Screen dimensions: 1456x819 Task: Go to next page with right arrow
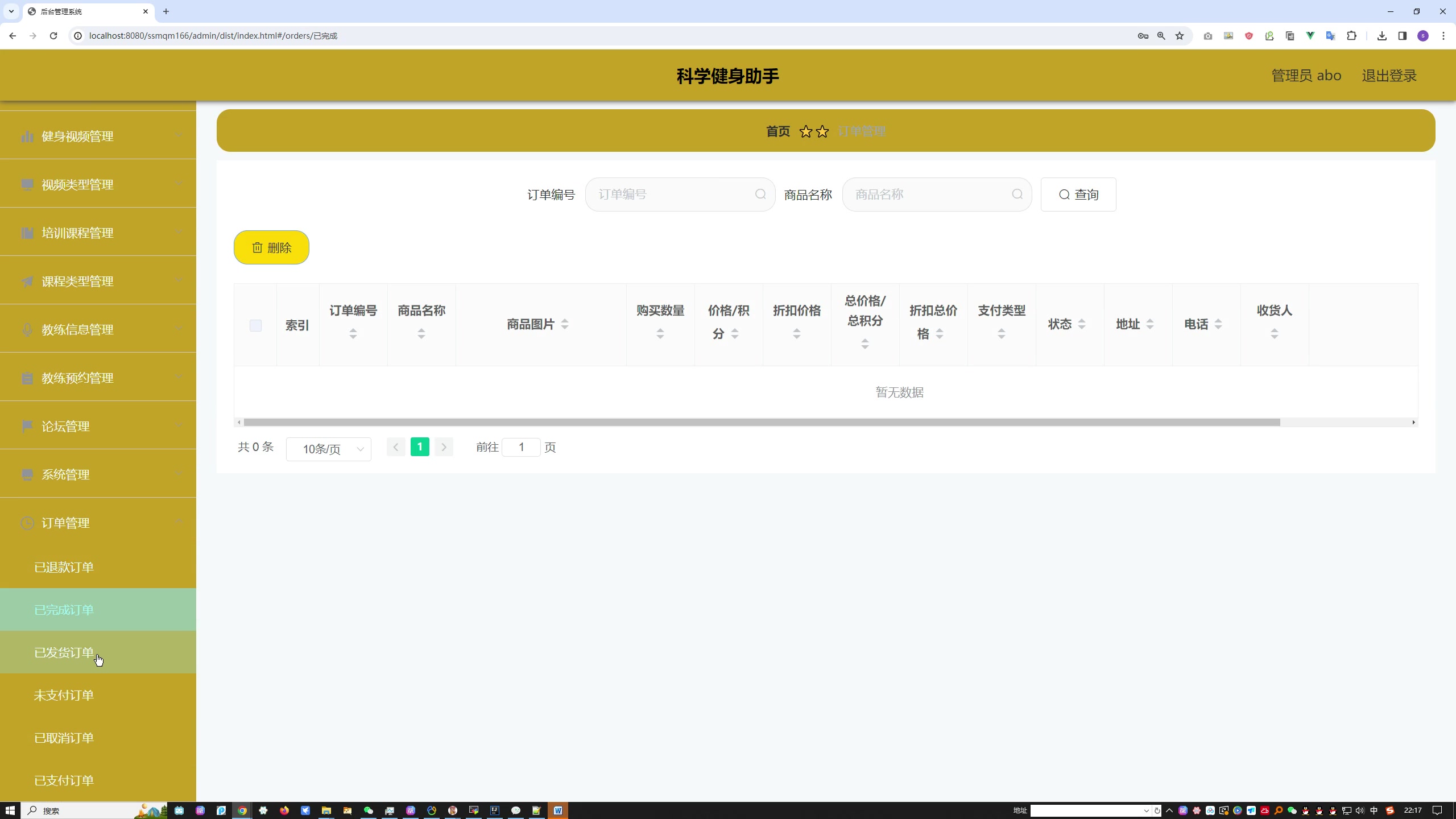444,447
